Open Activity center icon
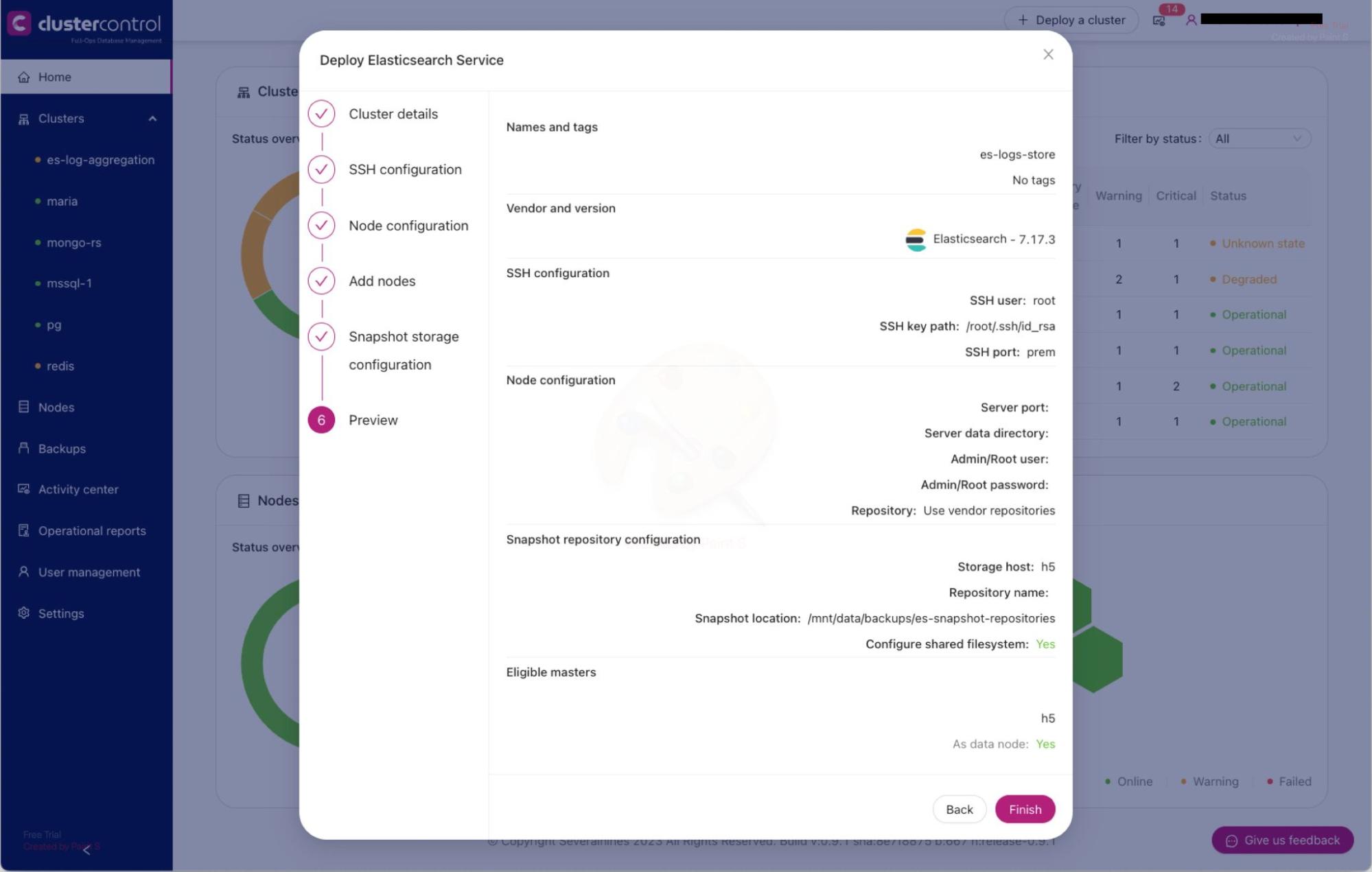 pyautogui.click(x=24, y=489)
